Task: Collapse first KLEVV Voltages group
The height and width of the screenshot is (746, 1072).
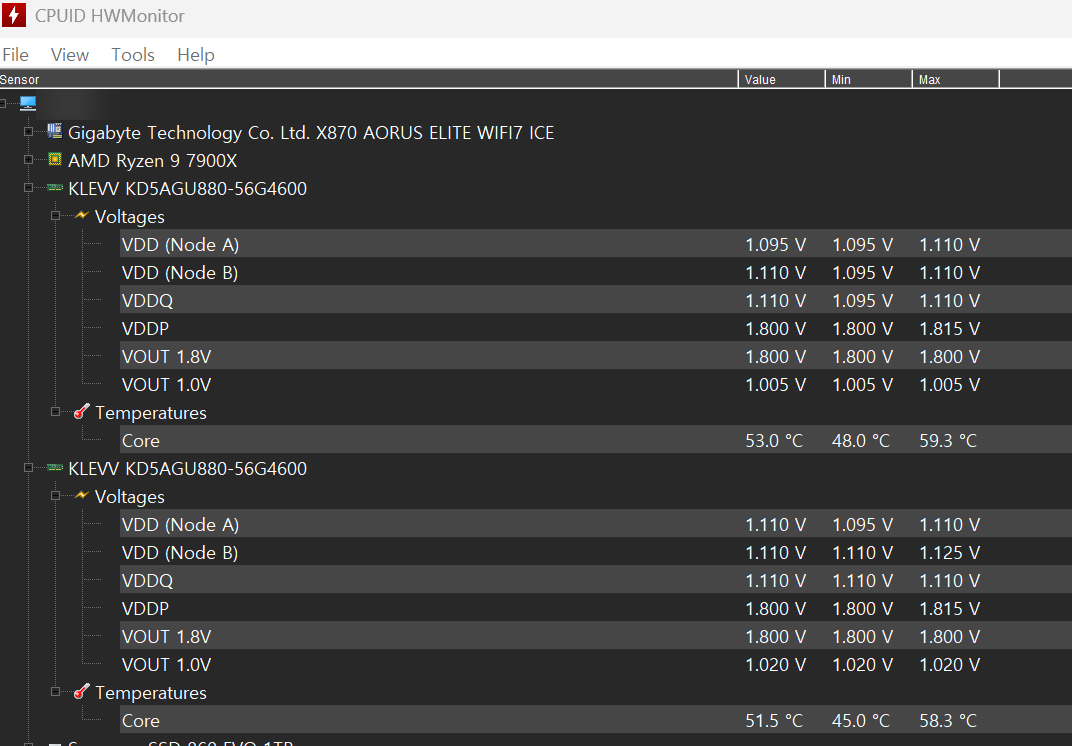Action: 55,215
